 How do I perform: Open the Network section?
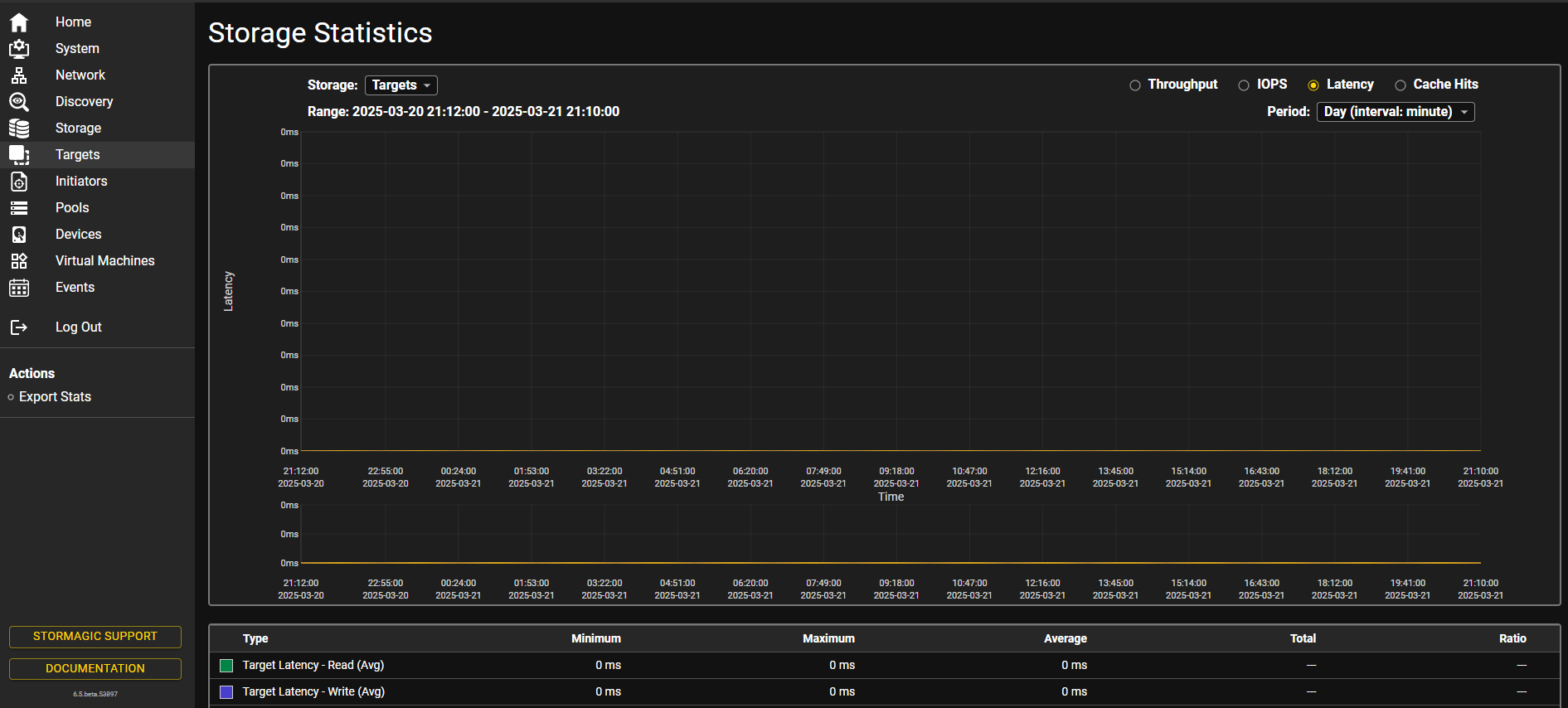pyautogui.click(x=80, y=75)
